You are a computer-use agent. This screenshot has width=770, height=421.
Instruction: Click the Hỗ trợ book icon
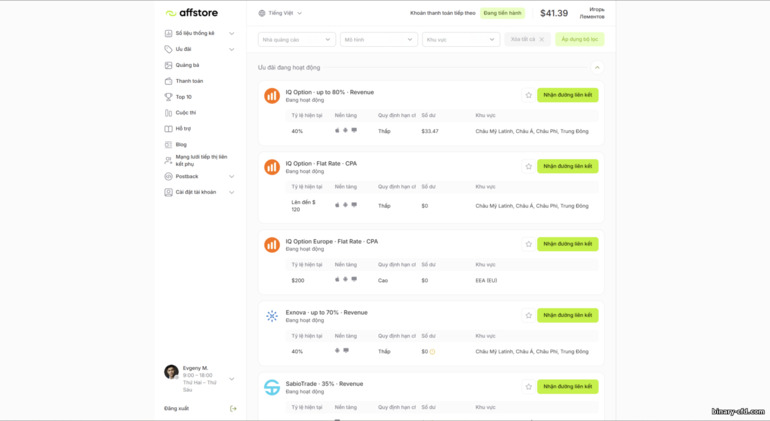click(168, 129)
